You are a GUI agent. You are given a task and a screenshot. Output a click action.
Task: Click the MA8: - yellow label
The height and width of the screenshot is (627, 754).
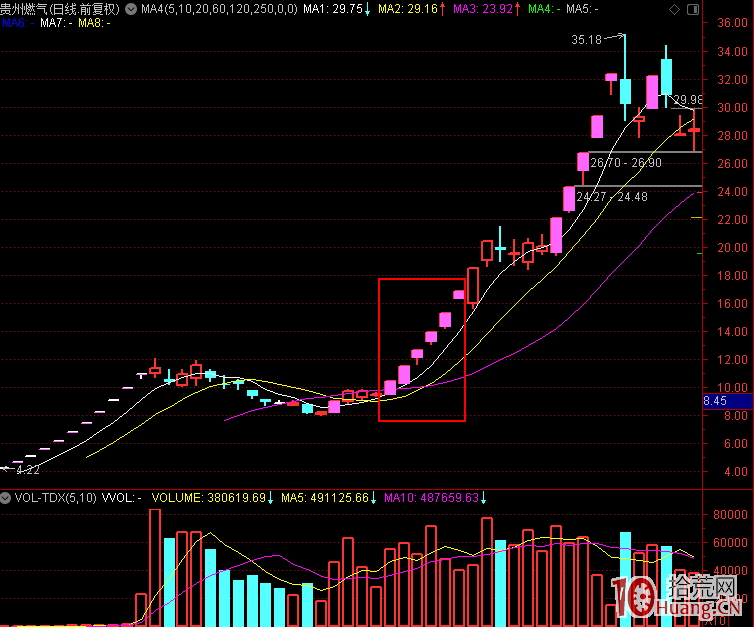(x=94, y=23)
